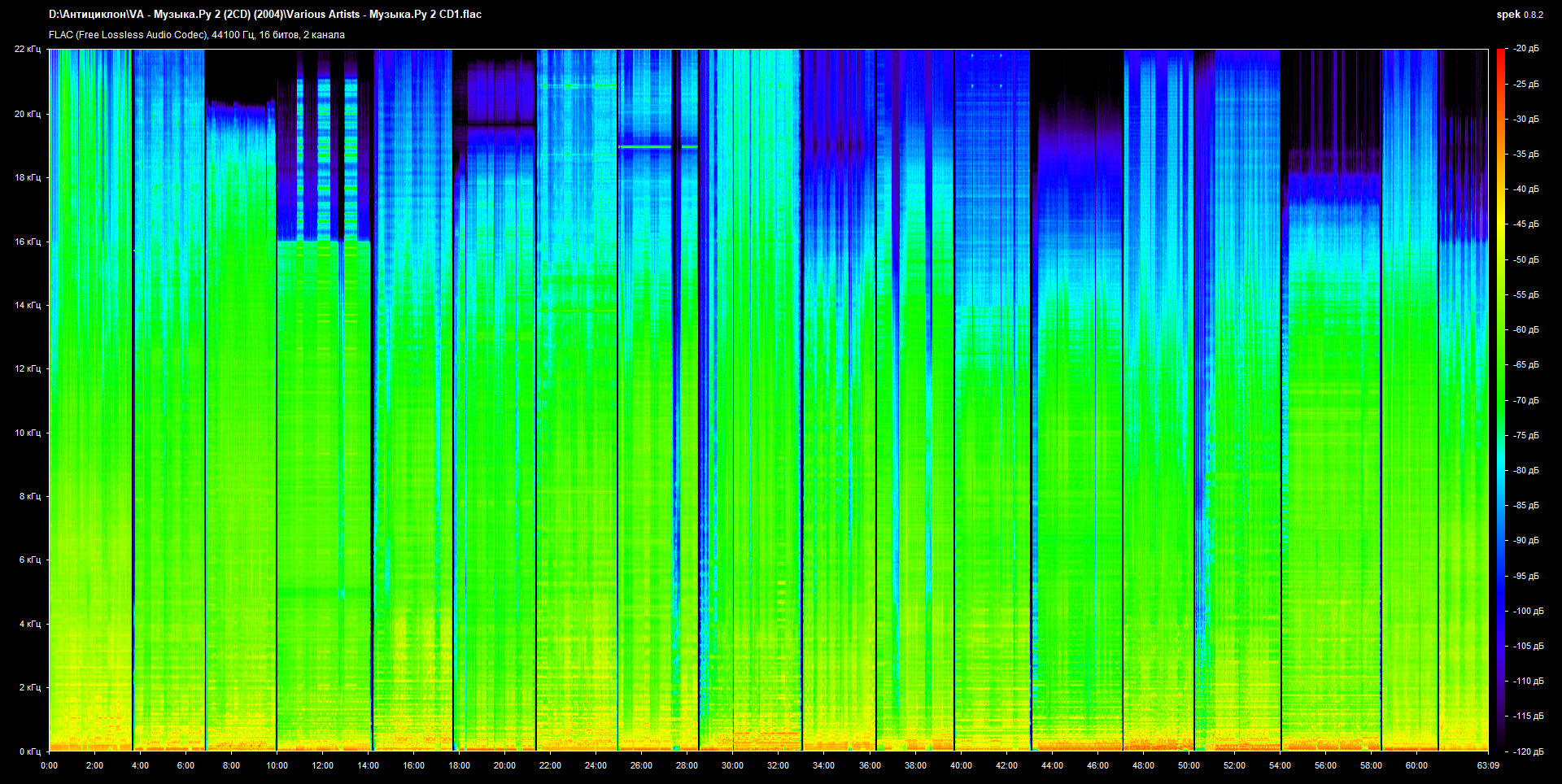1562x784 pixels.
Task: Click the spek 0.8.2 version label
Action: (x=1519, y=15)
